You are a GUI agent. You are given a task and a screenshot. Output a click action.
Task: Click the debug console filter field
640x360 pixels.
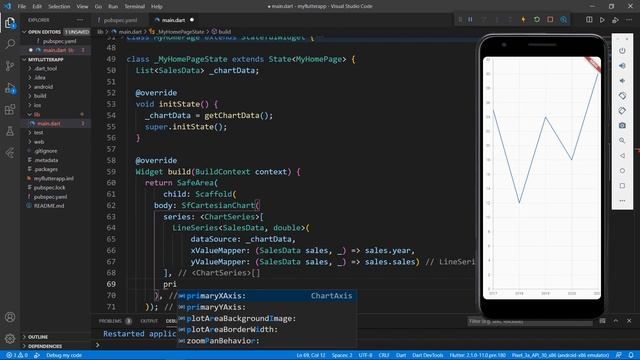[530, 322]
